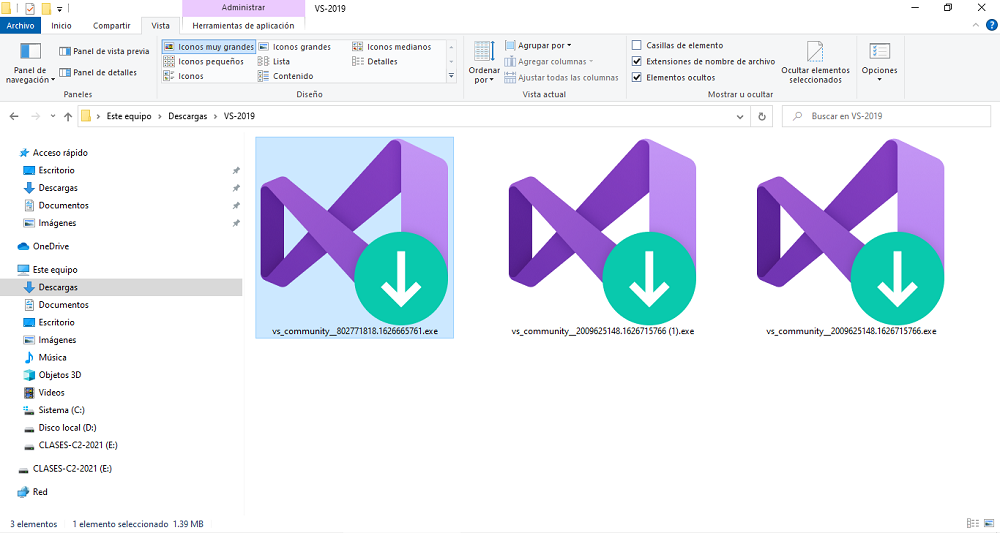Uncheck Extensiones de nombre de archivo
Viewport: 1000px width, 533px height.
(636, 61)
